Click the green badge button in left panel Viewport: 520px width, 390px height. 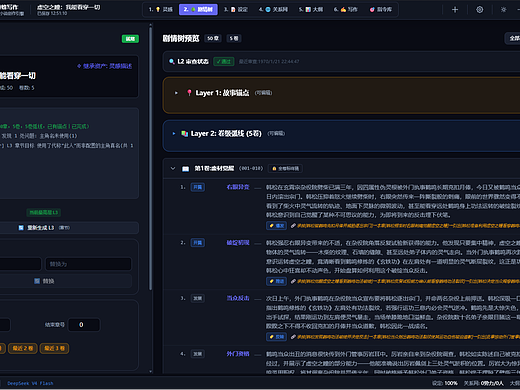pyautogui.click(x=130, y=39)
